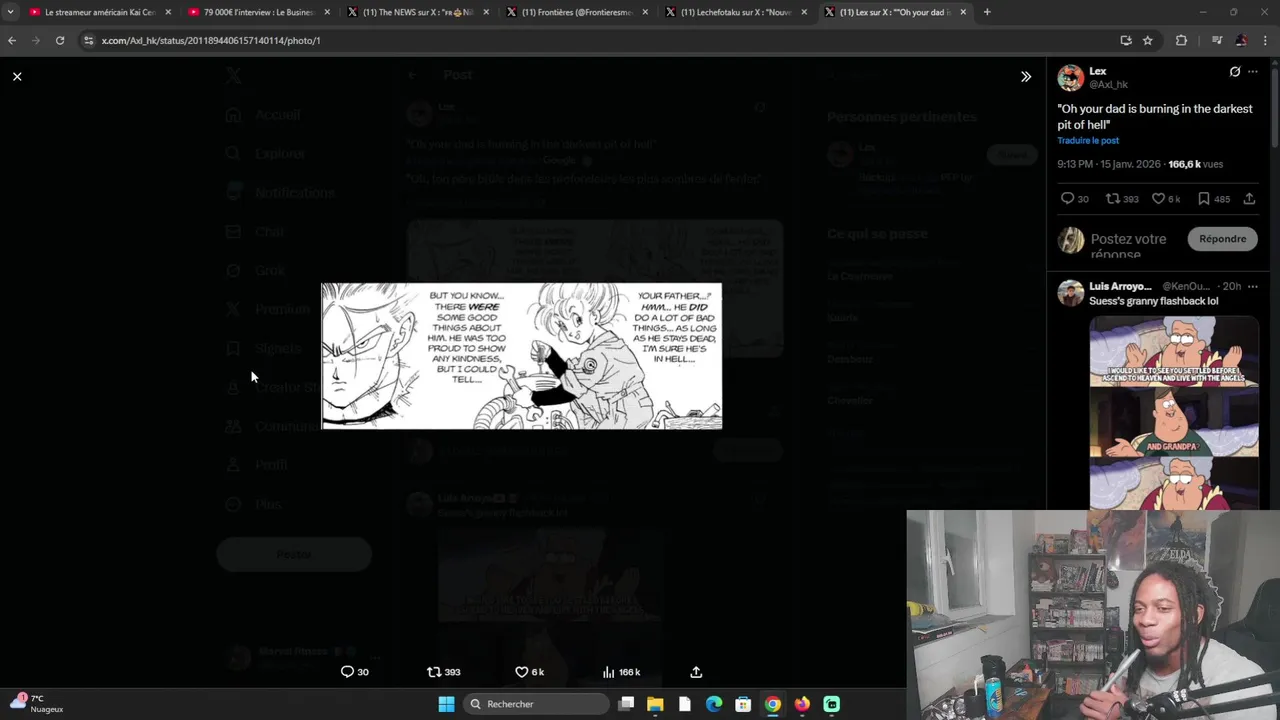Open a new browser tab
1280x720 pixels.
pyautogui.click(x=987, y=12)
